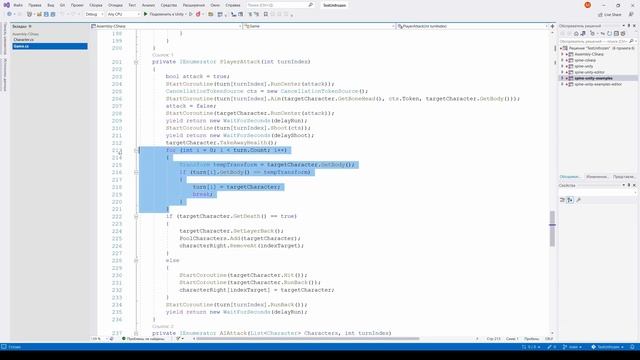Open the Средства menu
The width and height of the screenshot is (640, 360).
coord(169,5)
